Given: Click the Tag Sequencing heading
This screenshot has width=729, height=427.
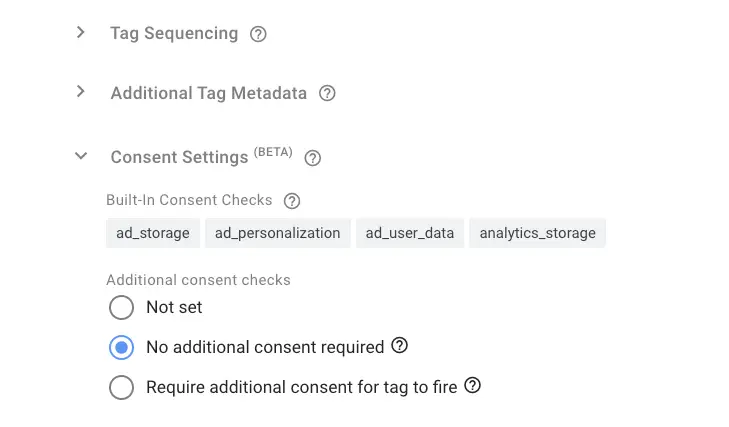Looking at the screenshot, I should (x=174, y=34).
